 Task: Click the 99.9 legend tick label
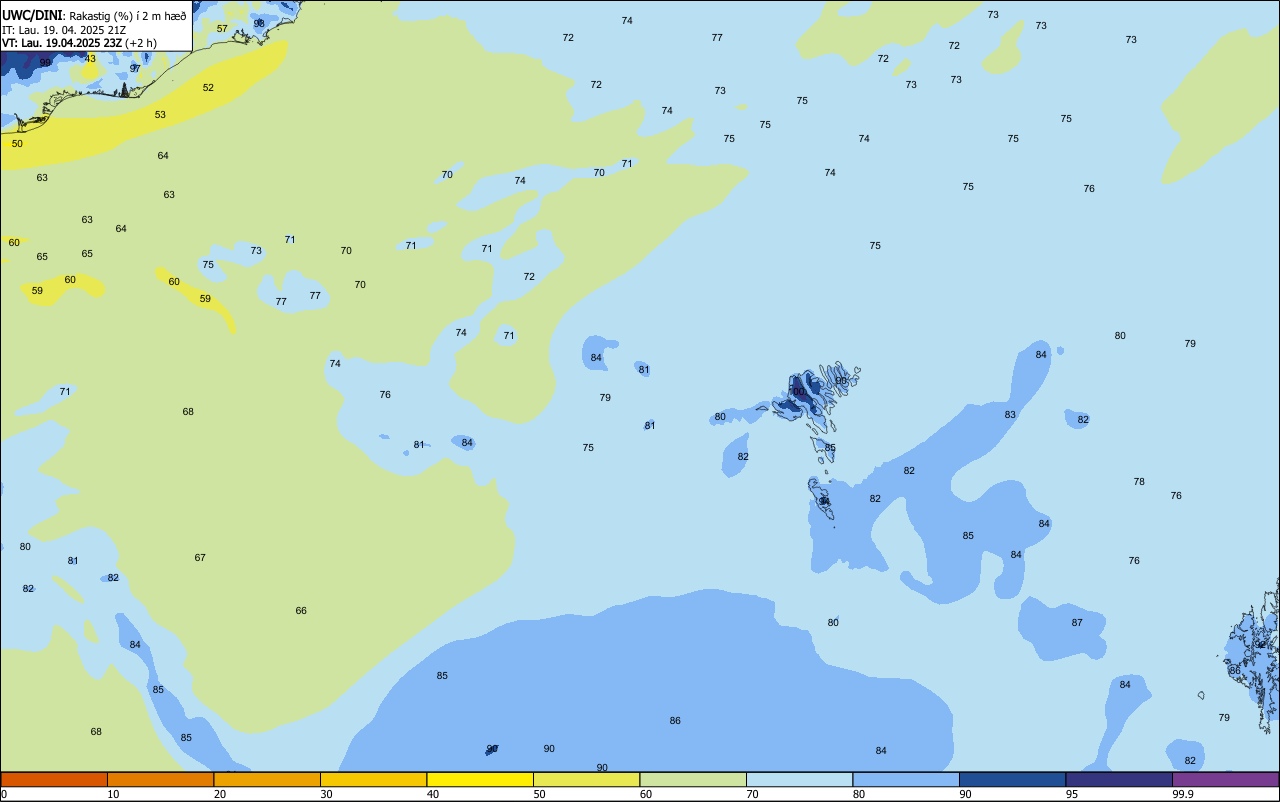coord(1182,794)
